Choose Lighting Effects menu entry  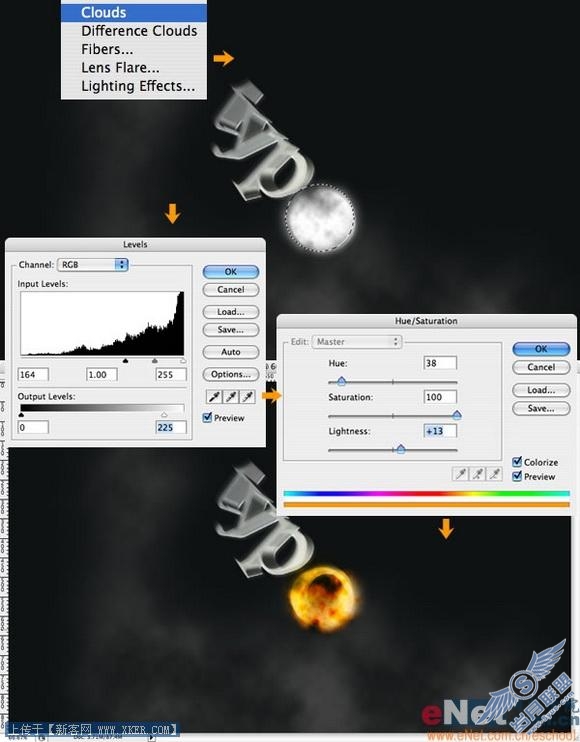pos(138,86)
